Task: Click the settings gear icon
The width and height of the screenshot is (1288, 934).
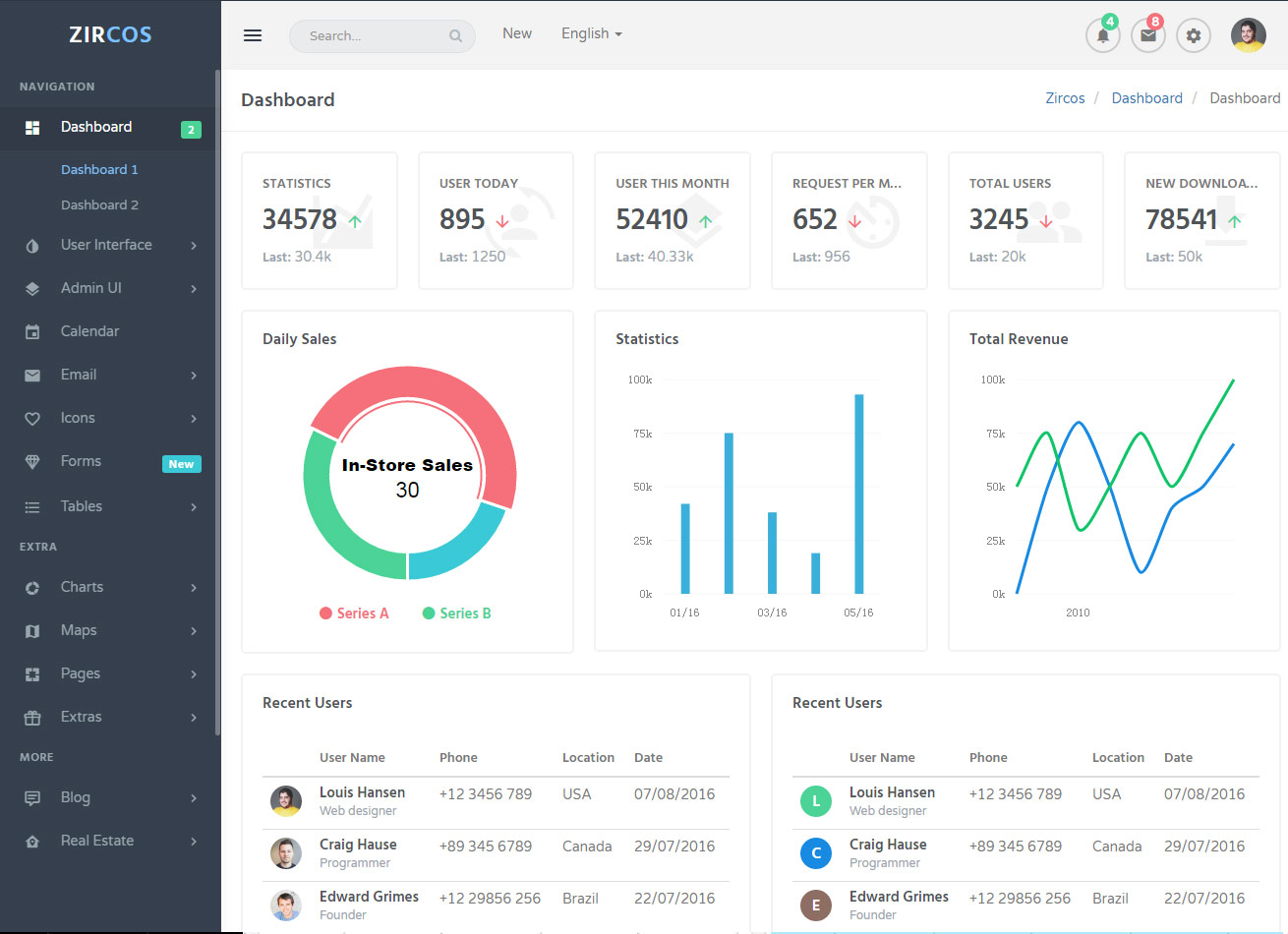Action: coord(1193,36)
